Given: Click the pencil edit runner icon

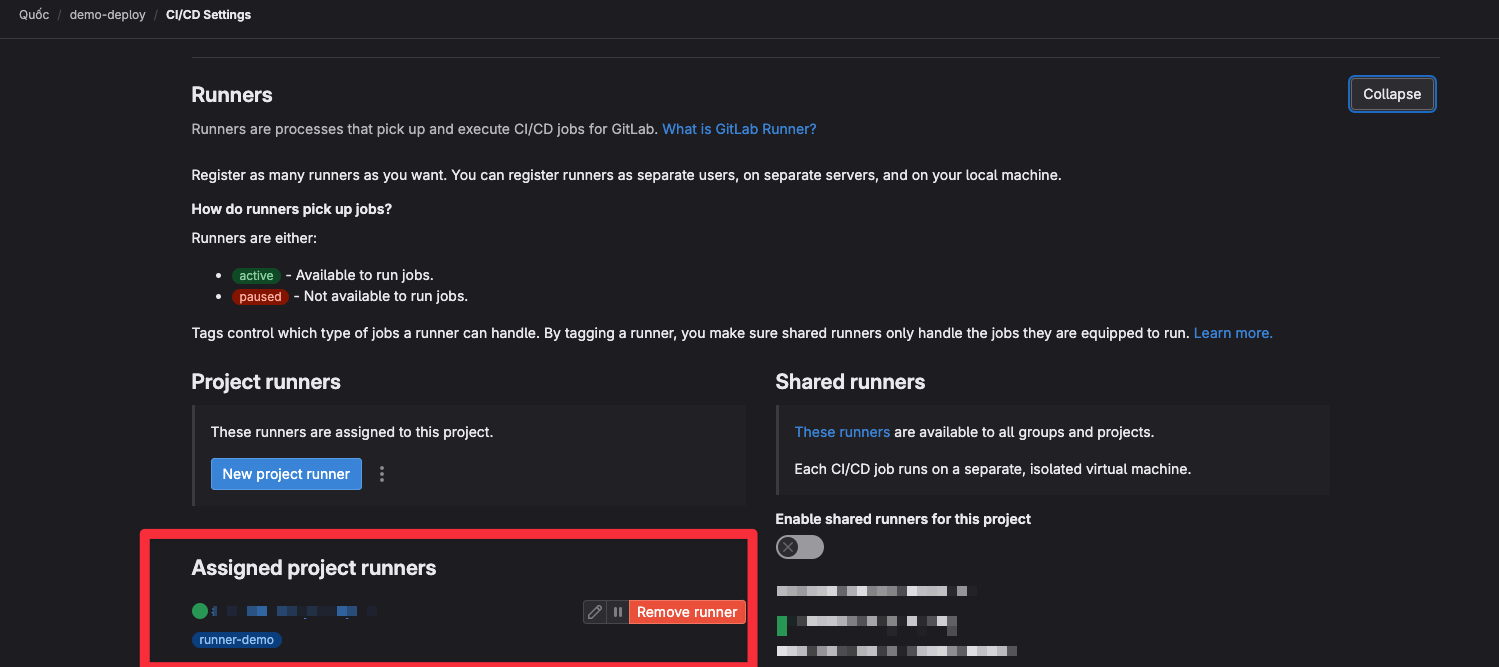Looking at the screenshot, I should click(x=595, y=612).
